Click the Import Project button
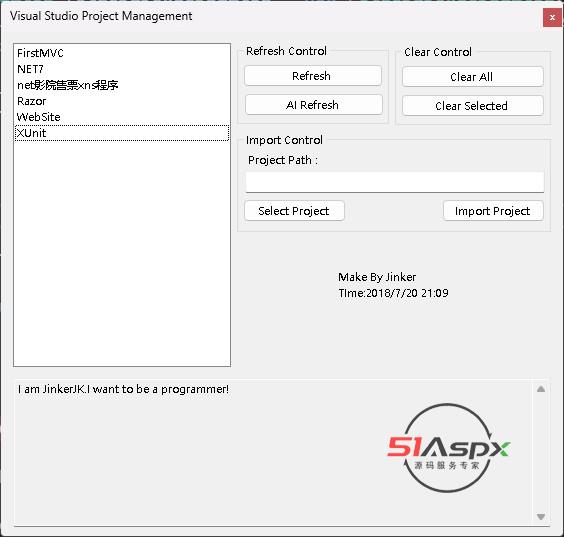Viewport: 564px width, 537px height. (x=493, y=211)
